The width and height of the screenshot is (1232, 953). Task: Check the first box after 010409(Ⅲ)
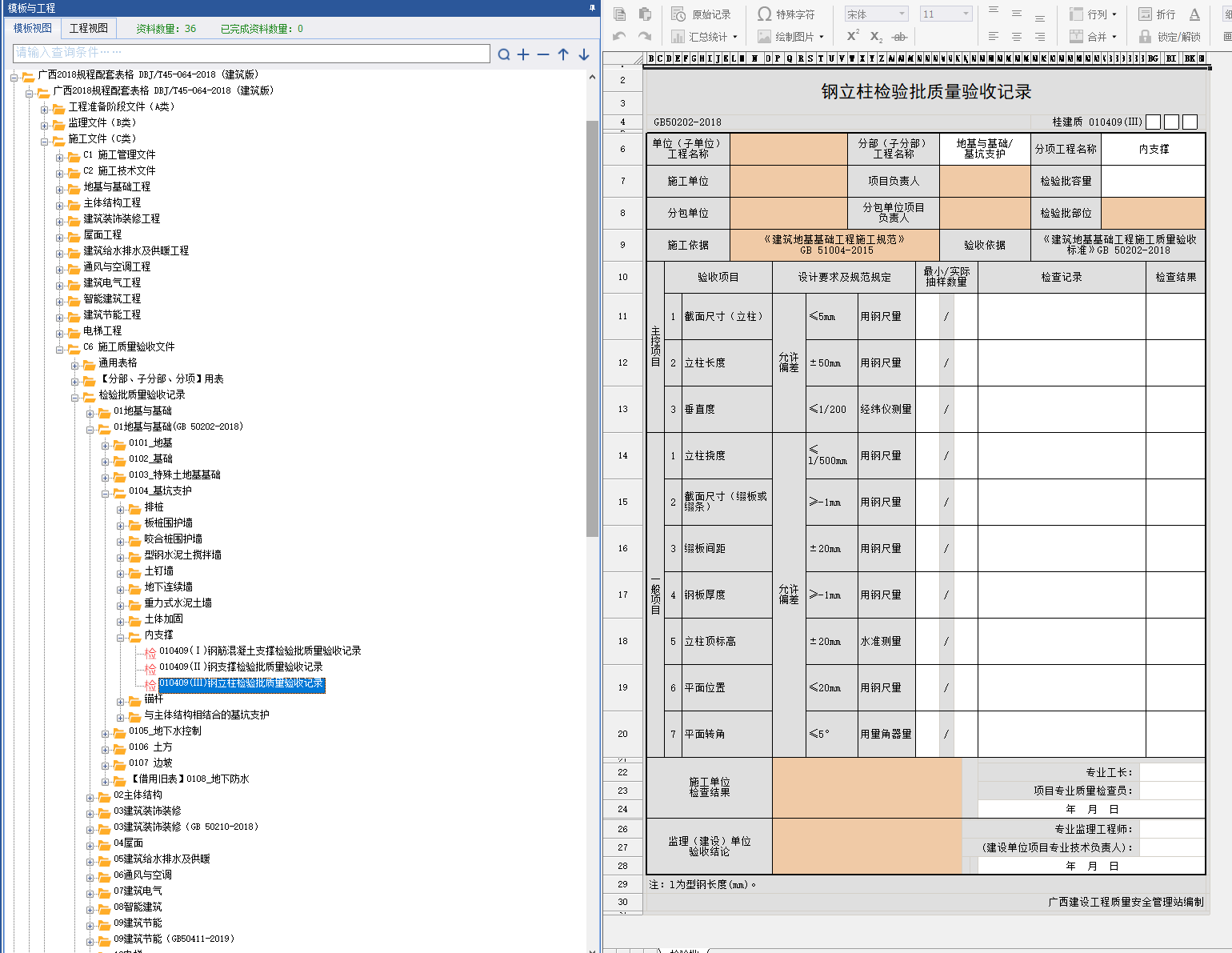pyautogui.click(x=1153, y=122)
